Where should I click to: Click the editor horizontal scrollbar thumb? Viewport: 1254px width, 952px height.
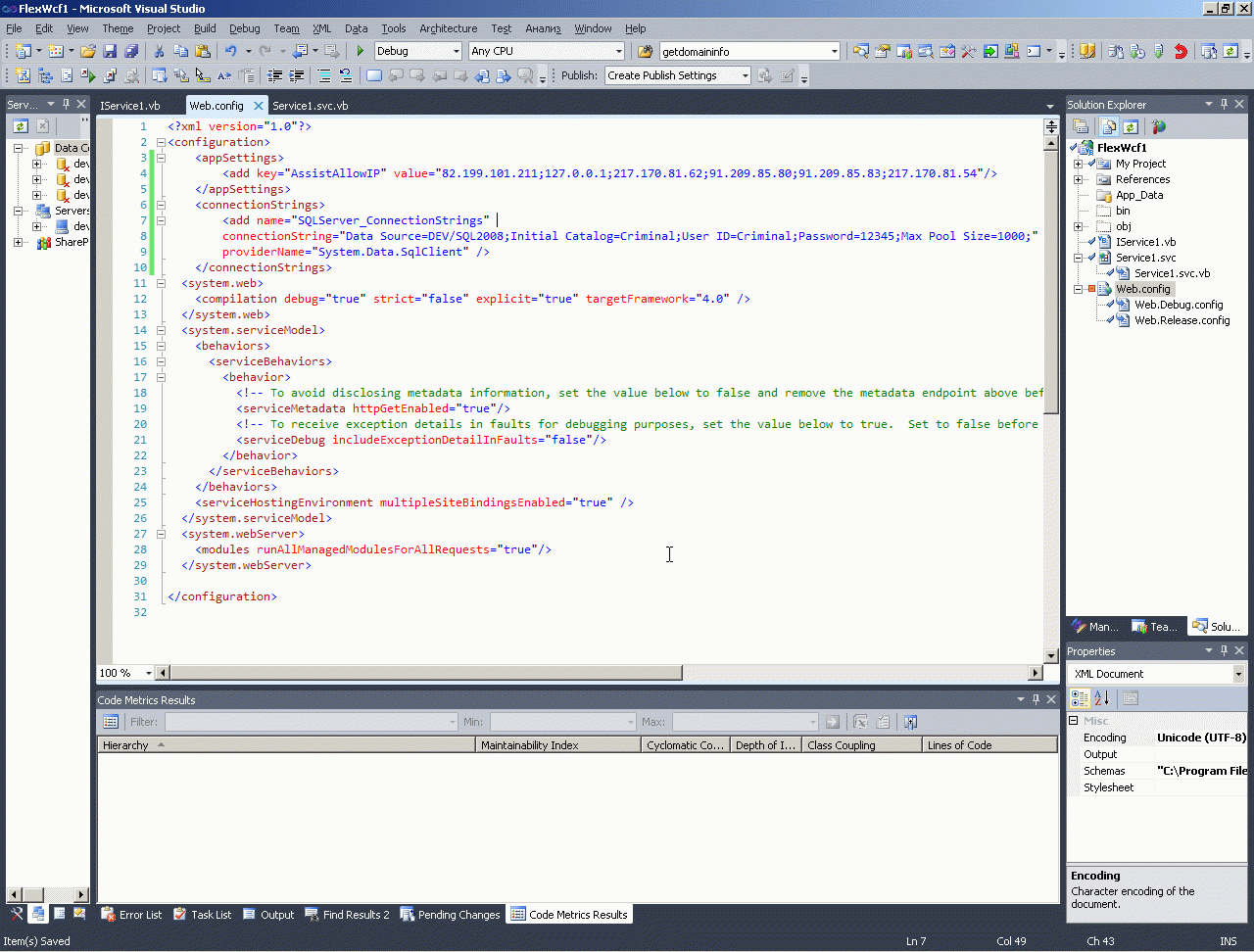426,673
